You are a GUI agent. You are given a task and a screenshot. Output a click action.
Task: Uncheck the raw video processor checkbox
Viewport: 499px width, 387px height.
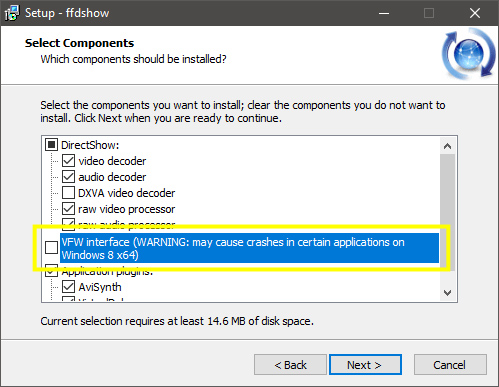point(68,209)
